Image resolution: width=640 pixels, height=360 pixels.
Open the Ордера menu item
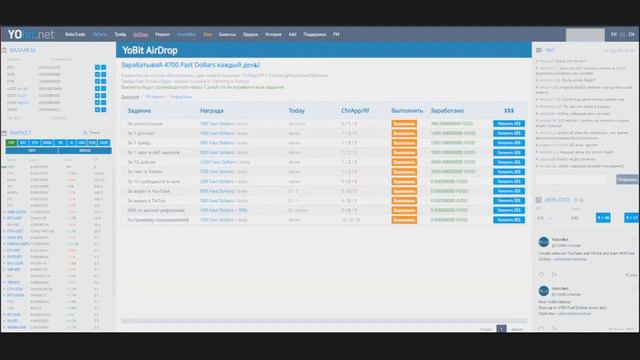click(251, 34)
